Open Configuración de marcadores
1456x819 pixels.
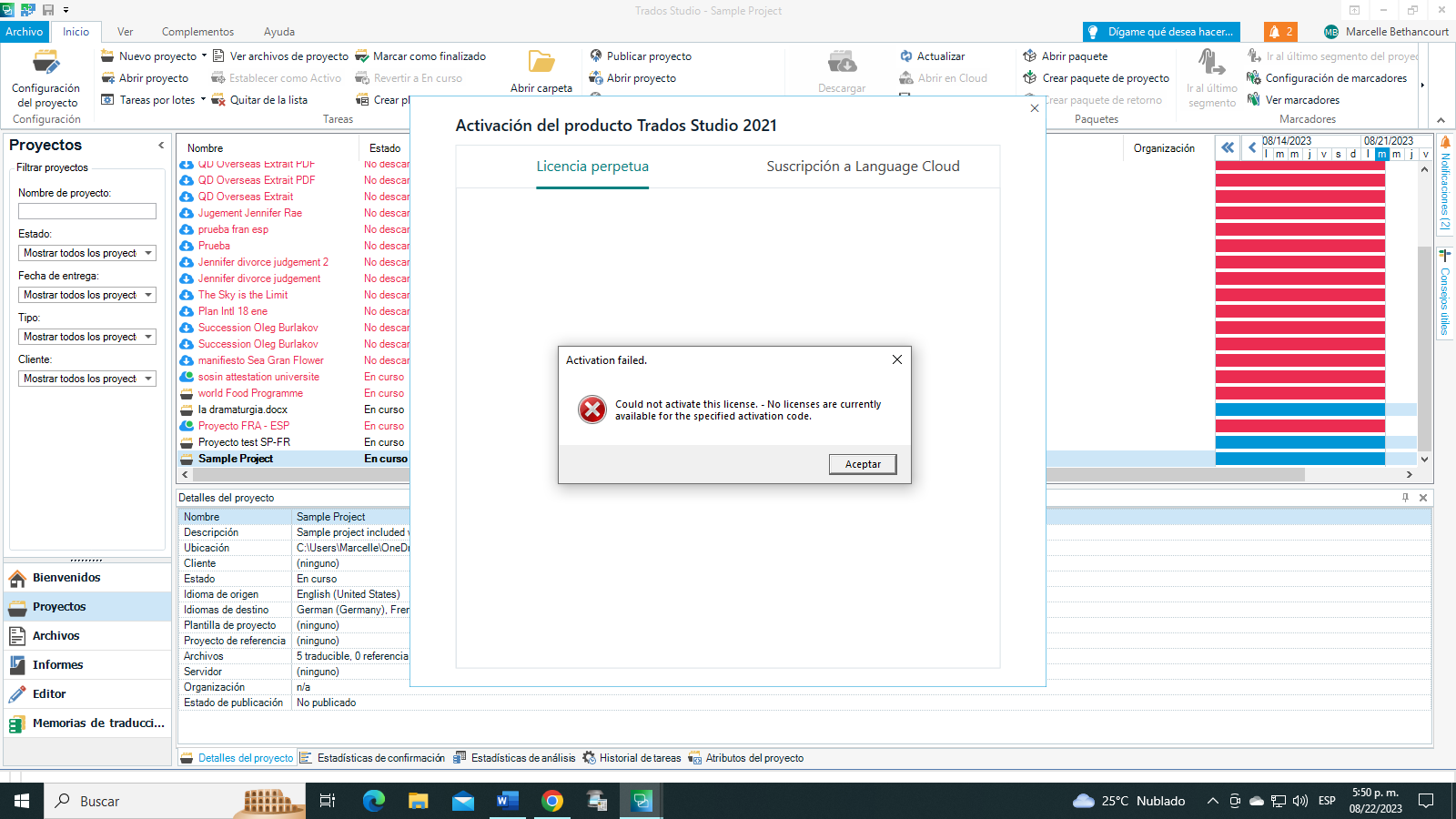point(1327,78)
